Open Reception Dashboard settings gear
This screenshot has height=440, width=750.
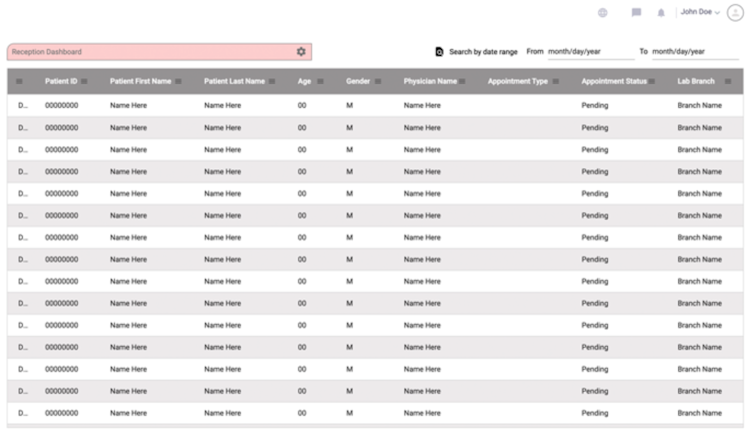[x=301, y=51]
